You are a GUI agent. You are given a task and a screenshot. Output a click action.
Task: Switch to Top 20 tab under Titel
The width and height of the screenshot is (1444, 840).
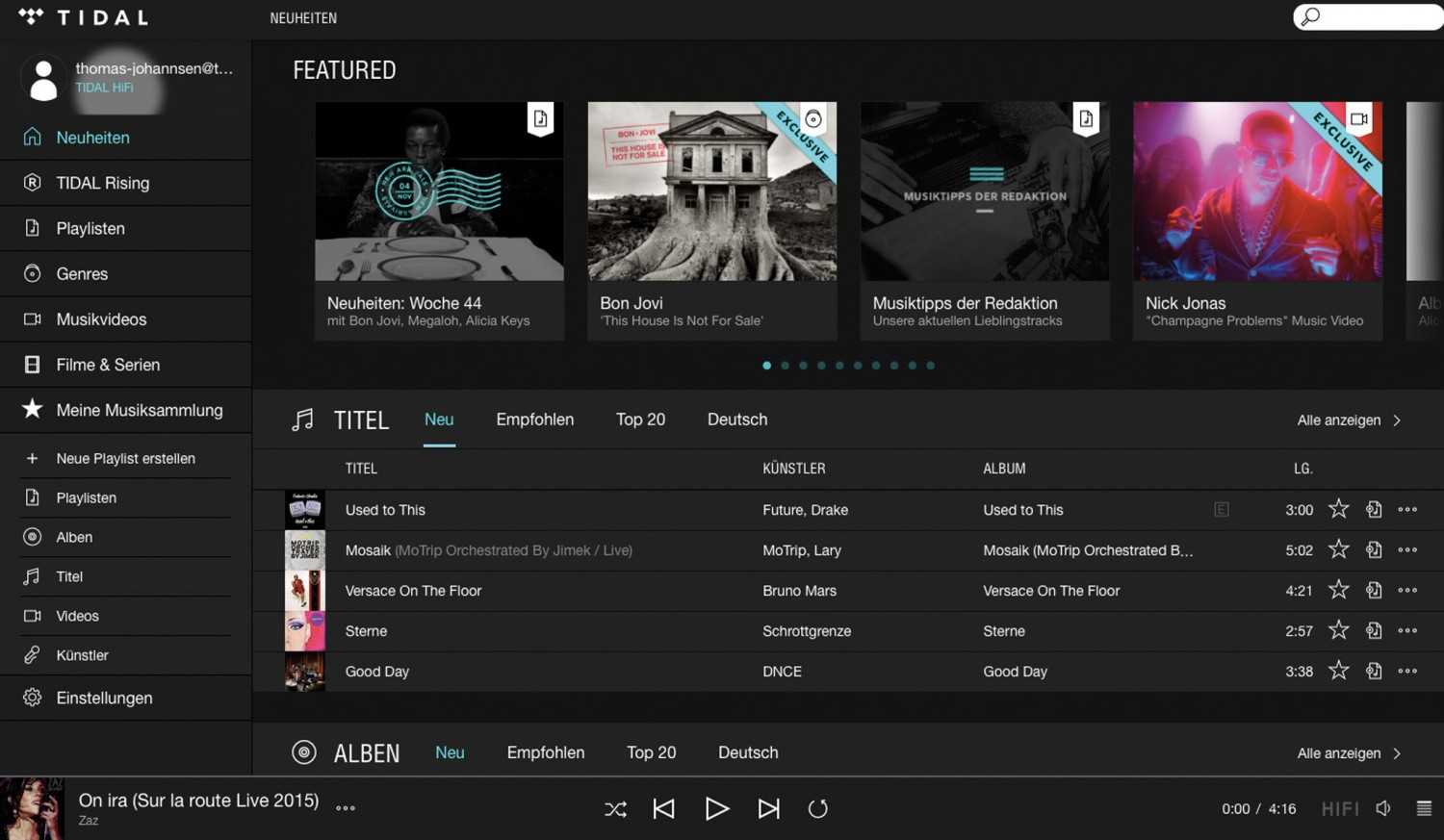[640, 420]
